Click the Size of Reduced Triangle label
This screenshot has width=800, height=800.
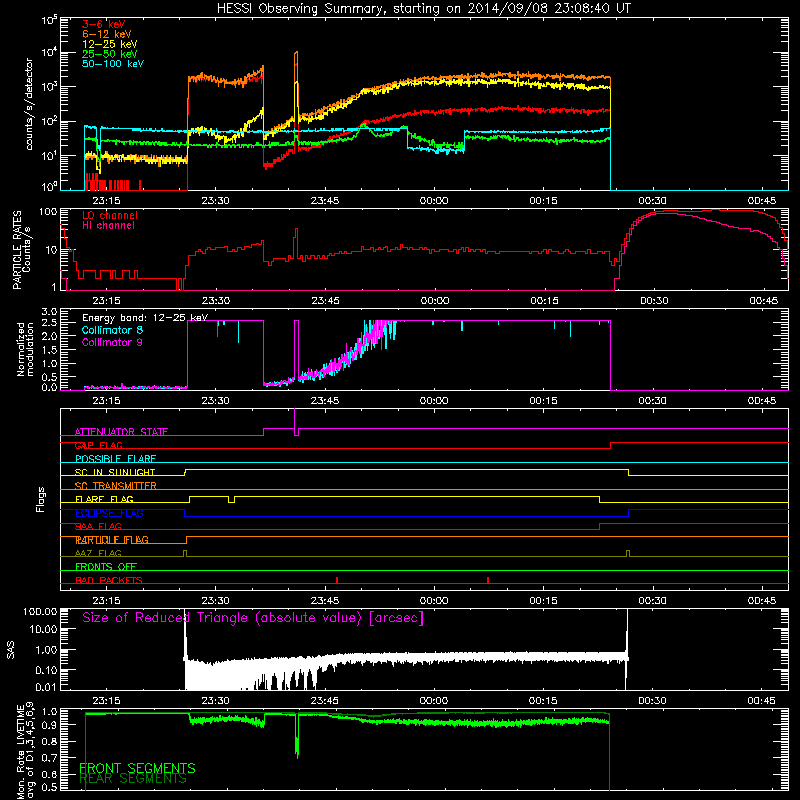click(x=253, y=618)
